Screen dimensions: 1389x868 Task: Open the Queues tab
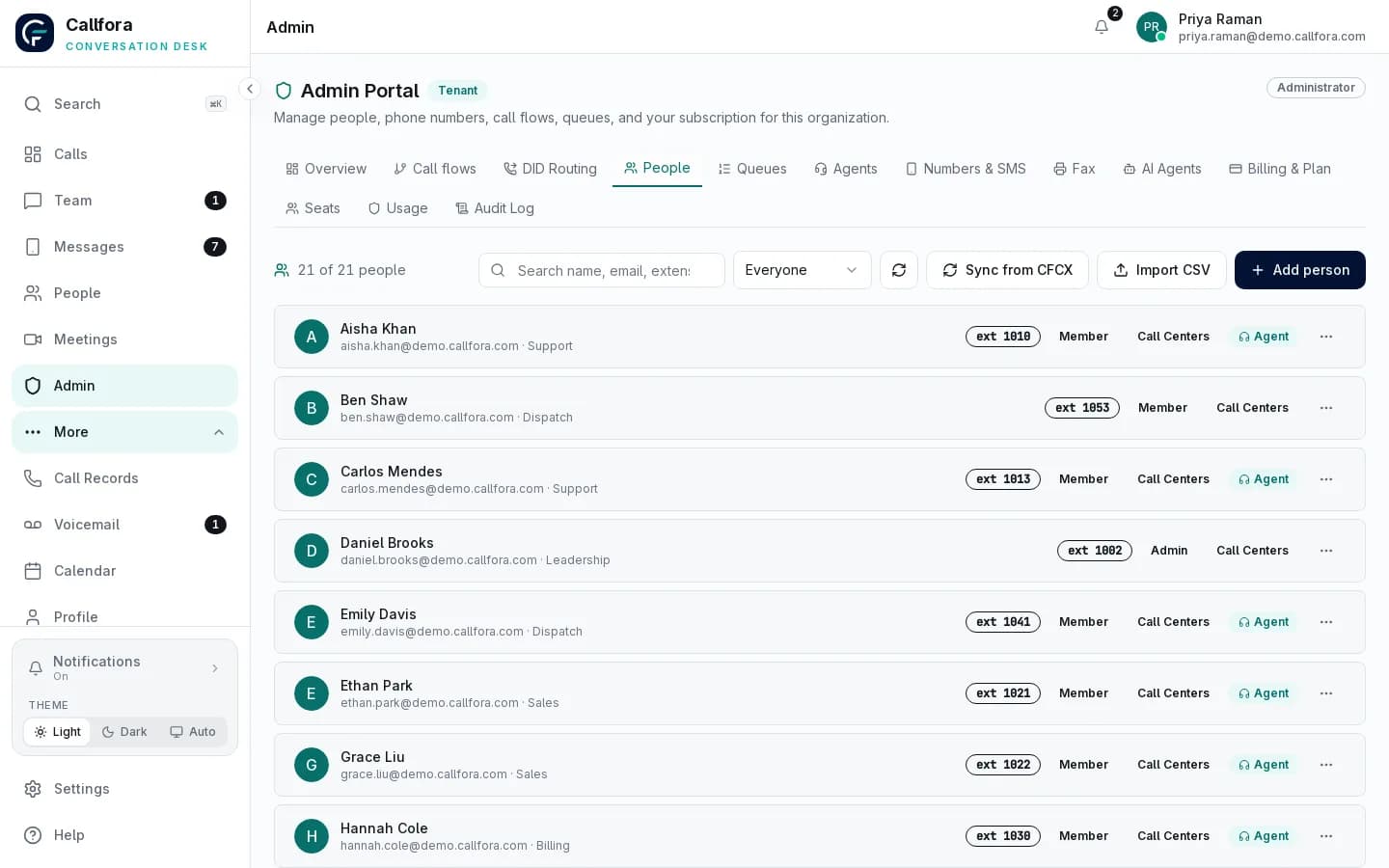pyautogui.click(x=752, y=169)
